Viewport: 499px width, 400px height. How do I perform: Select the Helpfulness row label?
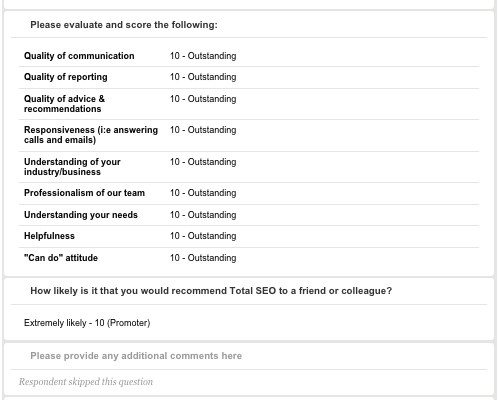pyautogui.click(x=49, y=236)
